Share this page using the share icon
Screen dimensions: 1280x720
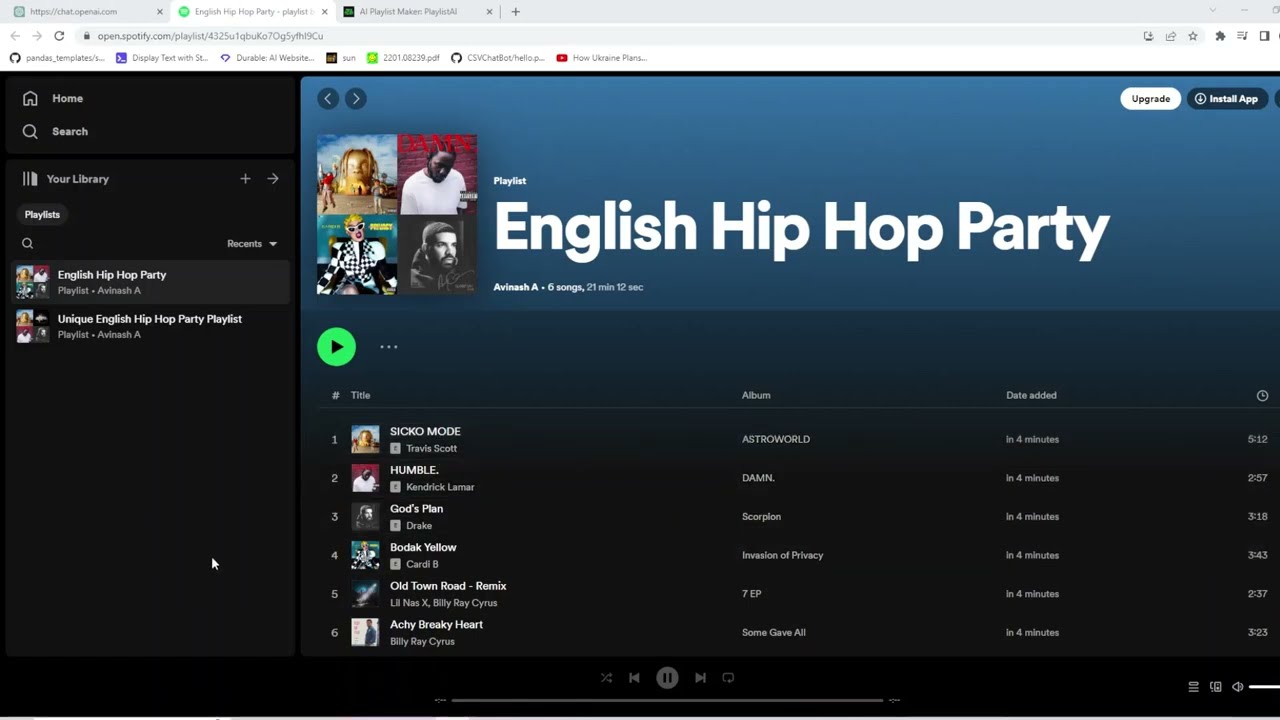(x=1171, y=36)
